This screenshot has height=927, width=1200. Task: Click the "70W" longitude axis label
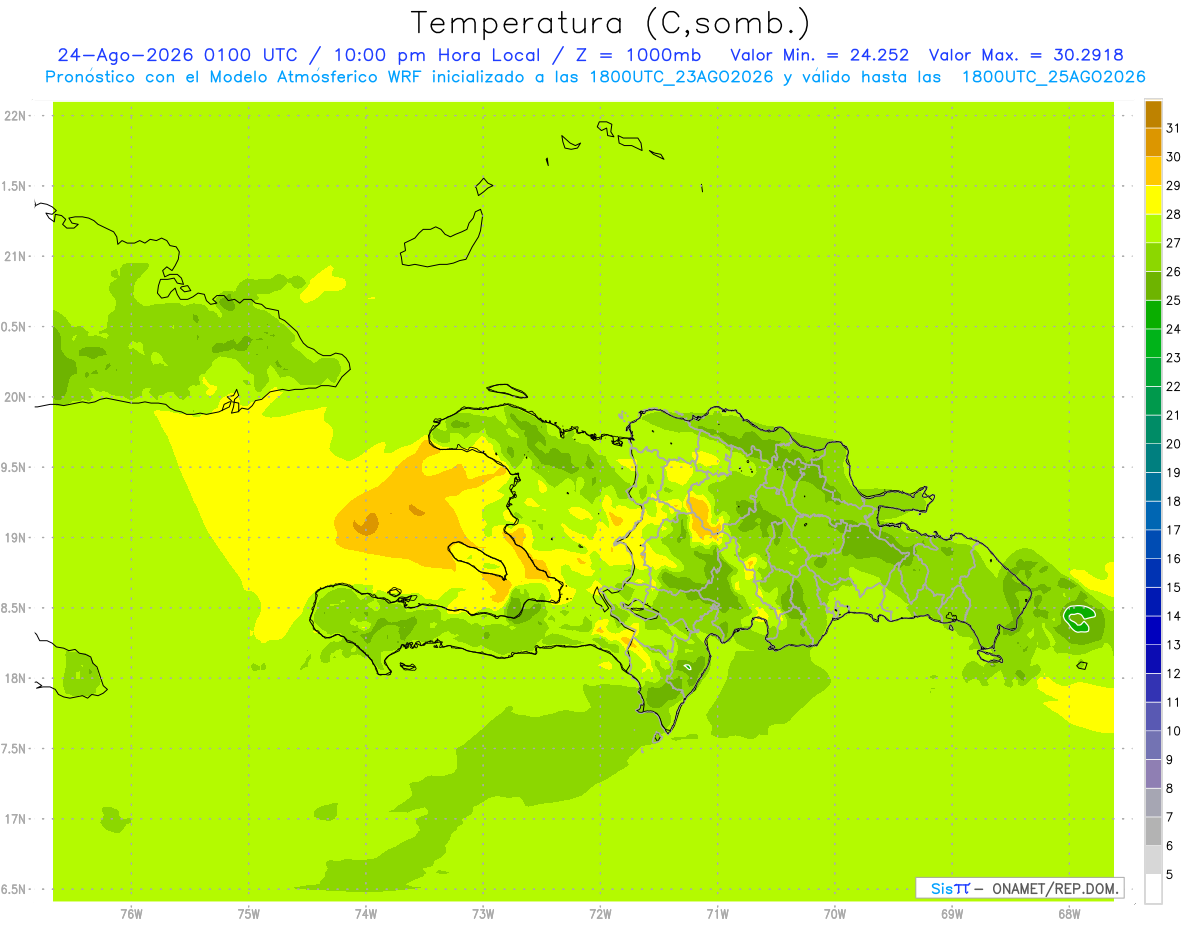(835, 914)
